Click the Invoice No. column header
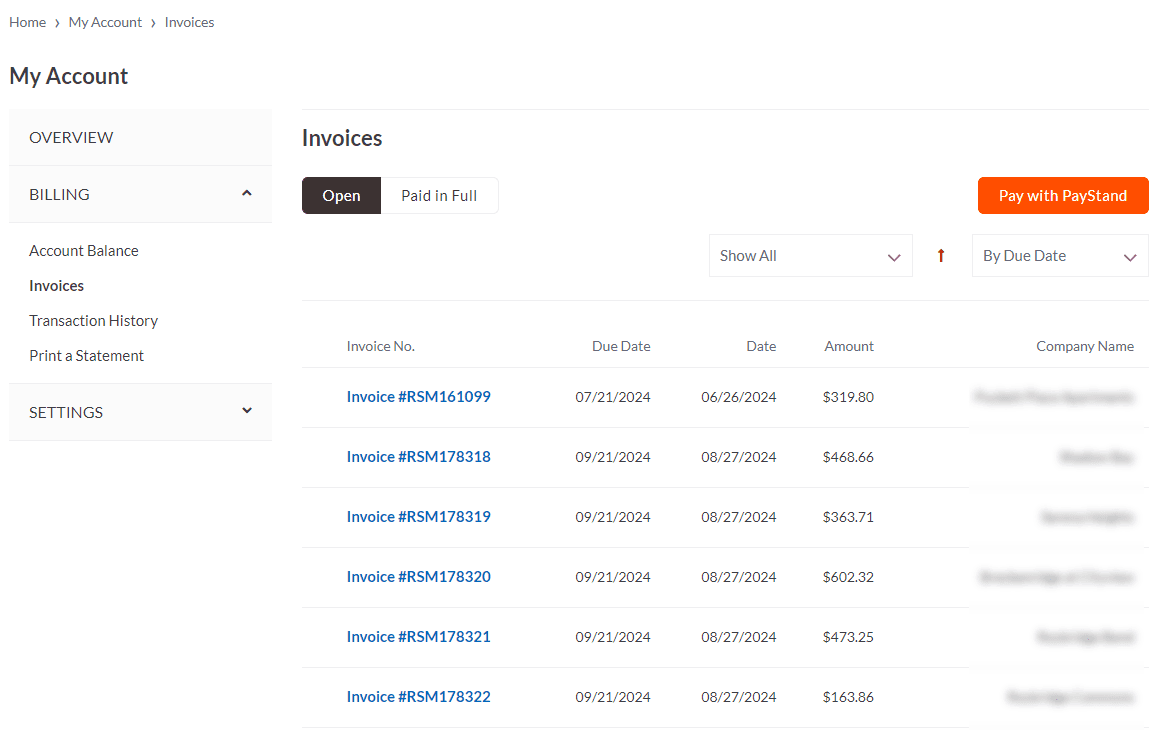1170x730 pixels. coord(381,346)
